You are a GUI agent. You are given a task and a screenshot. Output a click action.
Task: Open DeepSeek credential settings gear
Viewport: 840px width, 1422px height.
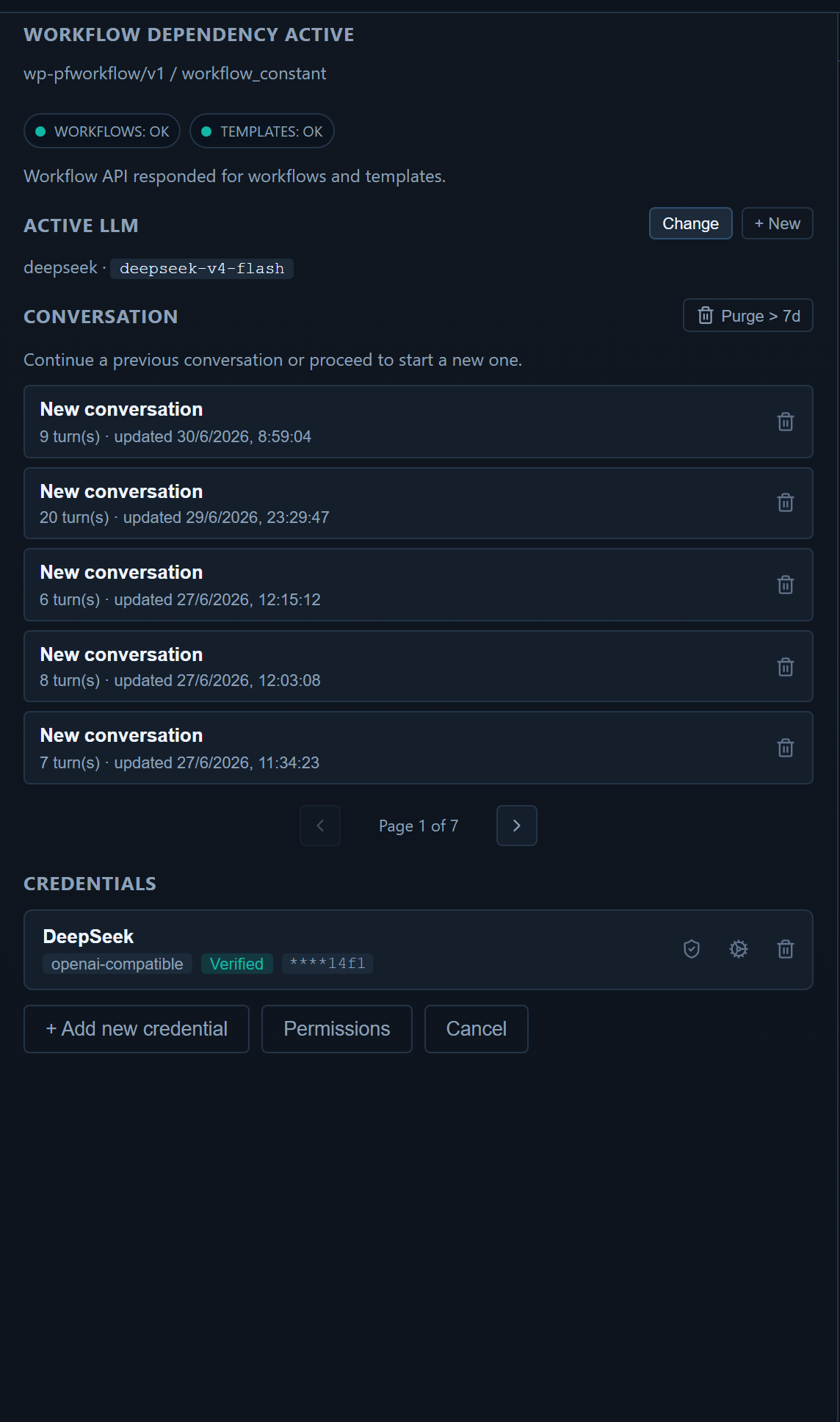pyautogui.click(x=739, y=949)
